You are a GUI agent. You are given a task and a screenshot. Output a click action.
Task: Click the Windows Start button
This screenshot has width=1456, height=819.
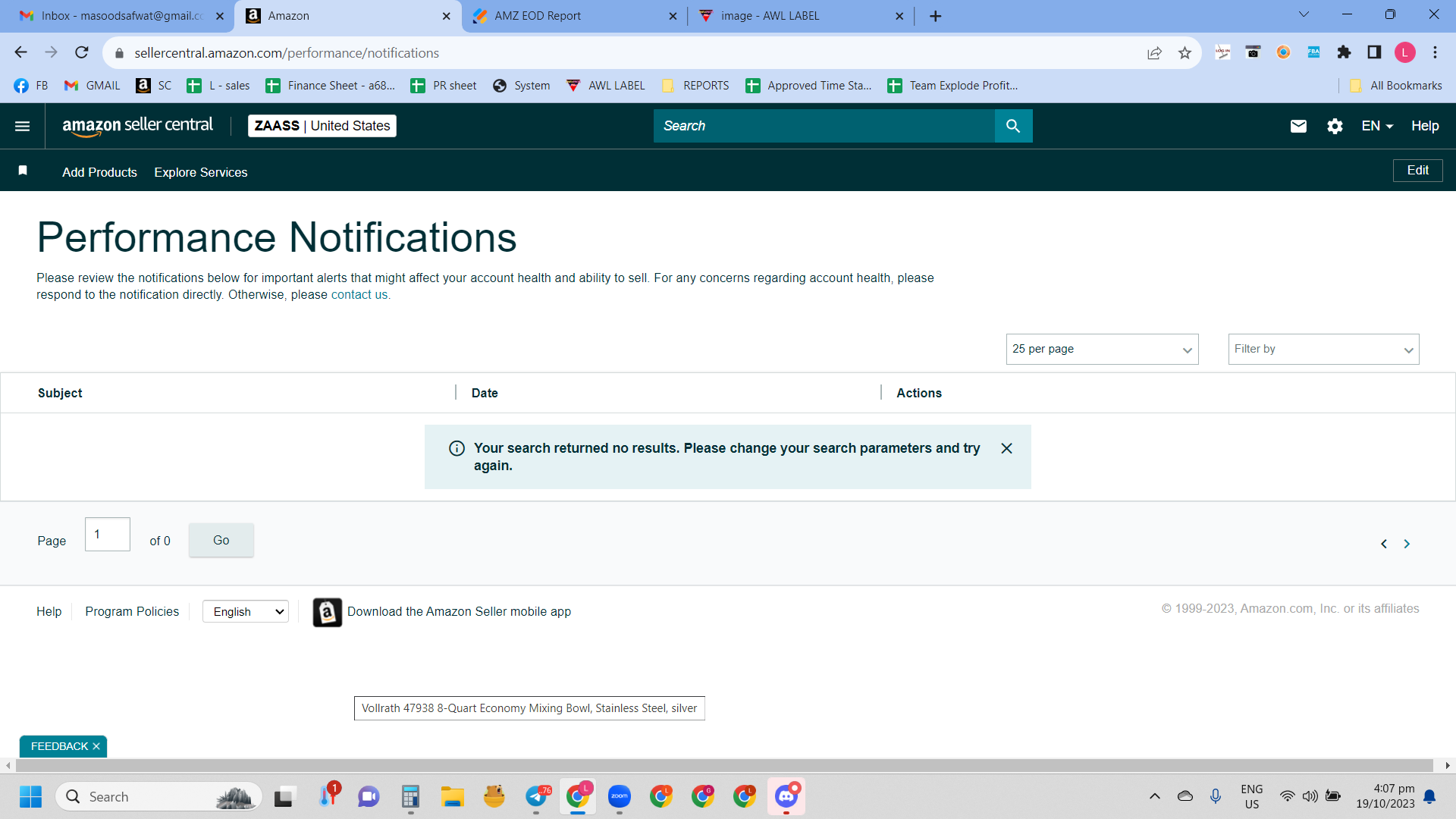click(x=30, y=797)
